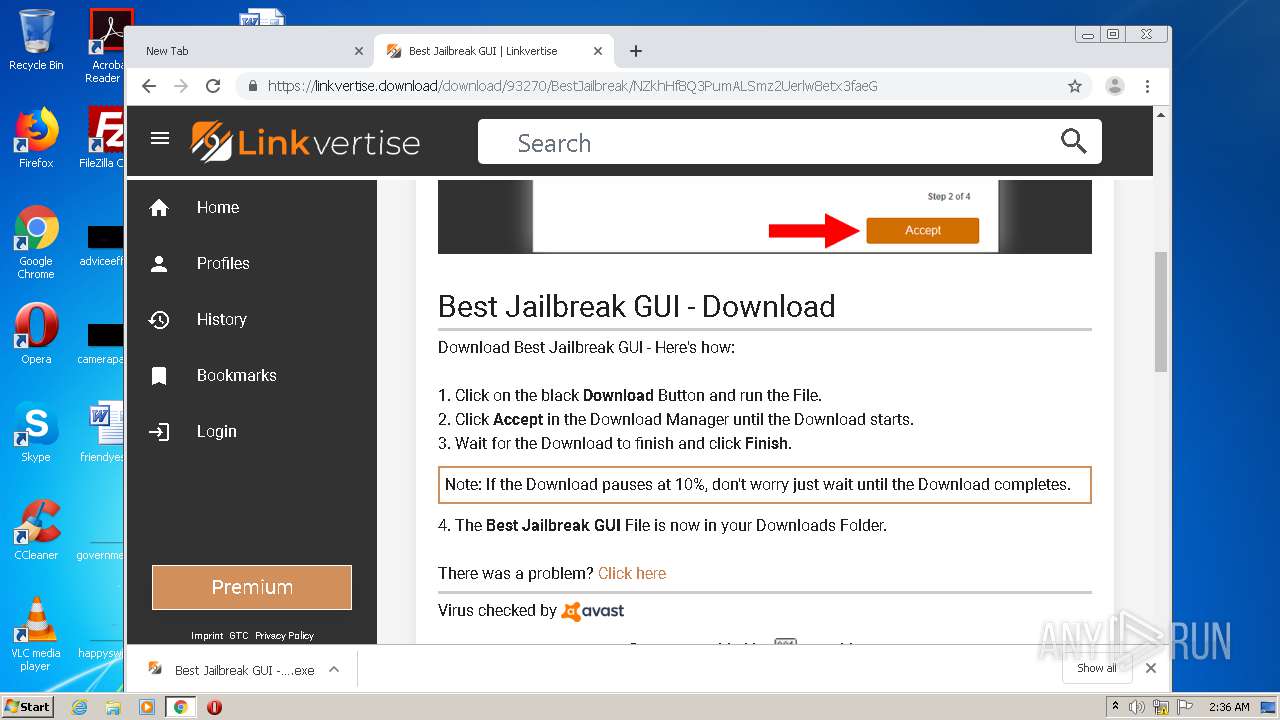Click the Opera icon in taskbar
The width and height of the screenshot is (1280, 720).
tap(214, 707)
